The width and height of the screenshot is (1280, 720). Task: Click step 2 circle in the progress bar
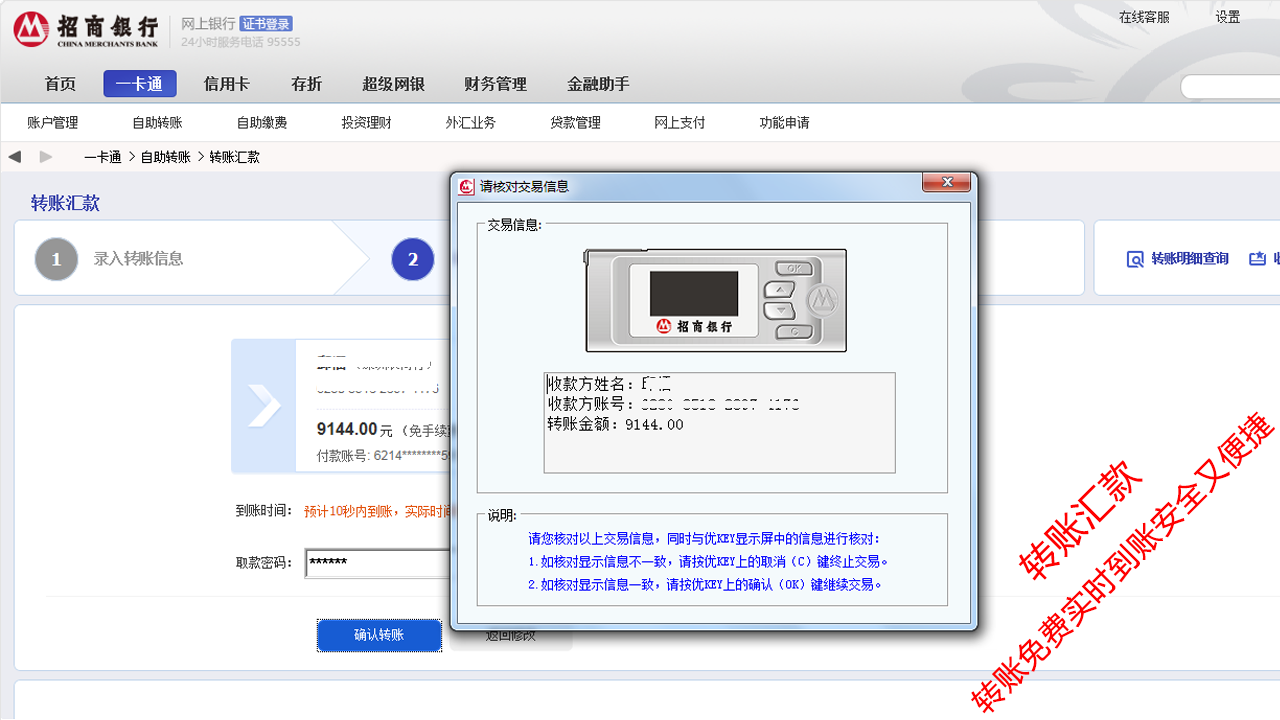point(413,258)
